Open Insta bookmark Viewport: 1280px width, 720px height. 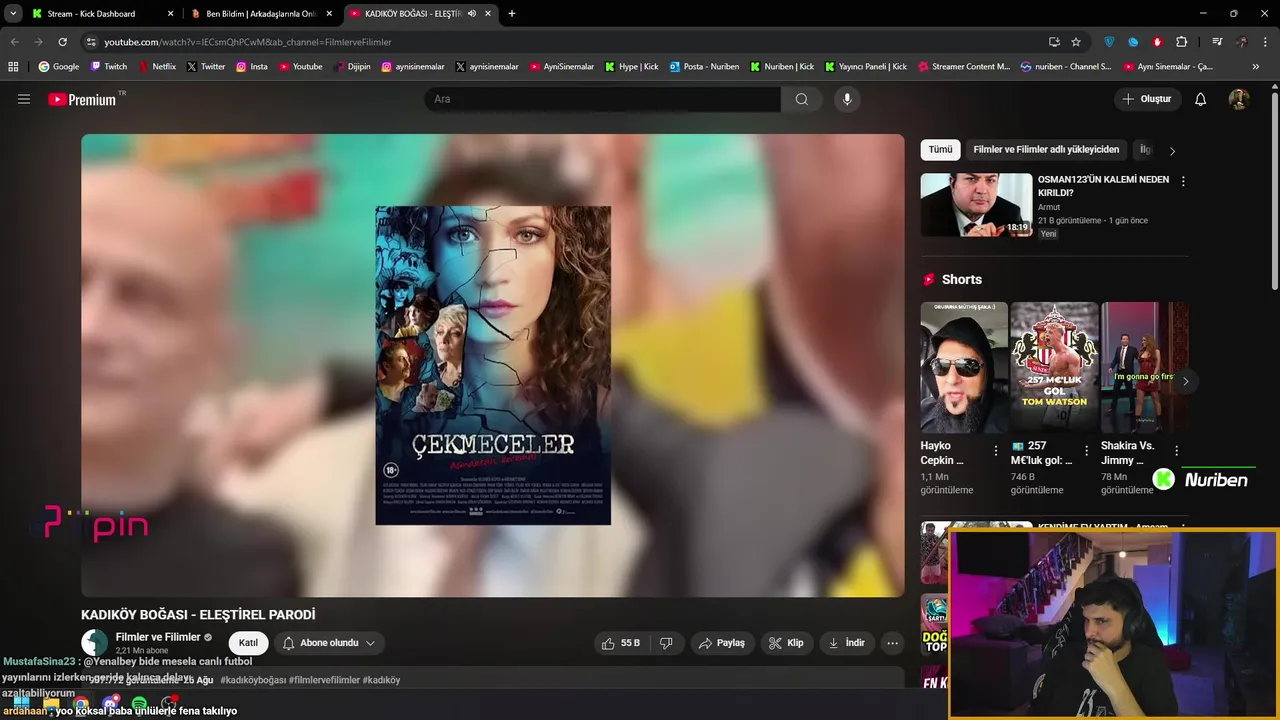point(252,67)
